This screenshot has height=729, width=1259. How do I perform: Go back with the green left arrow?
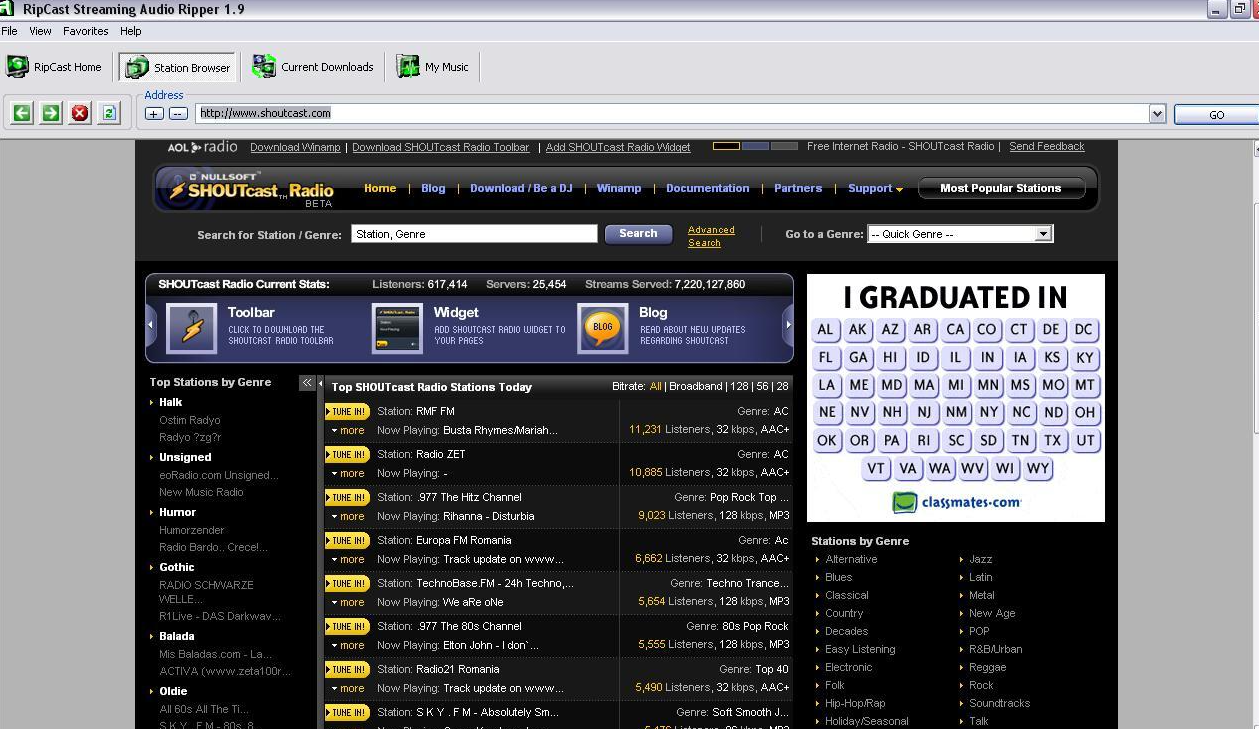(21, 113)
